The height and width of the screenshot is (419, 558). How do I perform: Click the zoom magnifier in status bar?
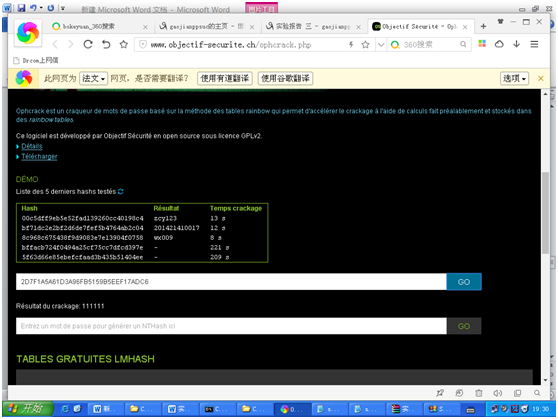pyautogui.click(x=537, y=393)
